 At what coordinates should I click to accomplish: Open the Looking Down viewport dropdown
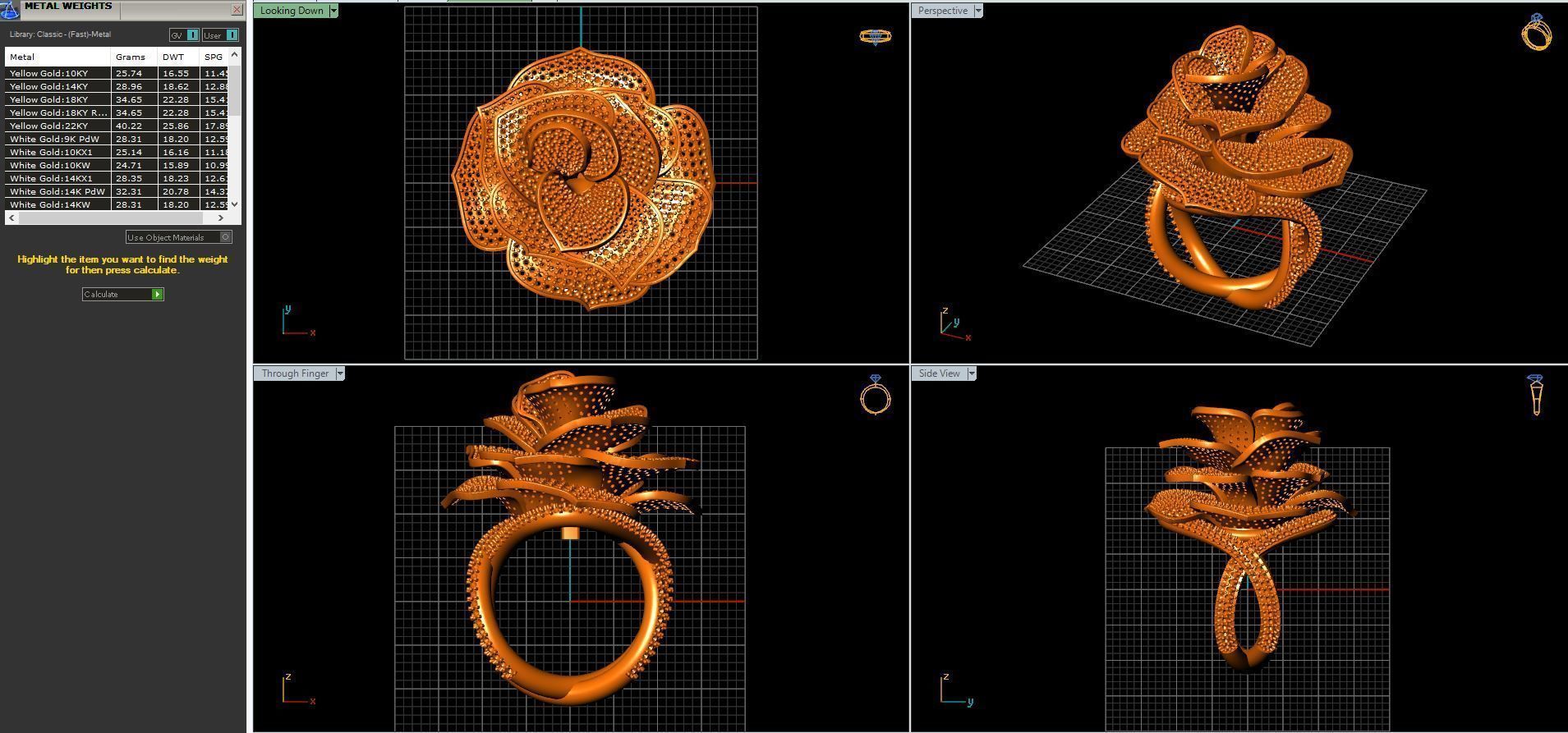pyautogui.click(x=333, y=11)
